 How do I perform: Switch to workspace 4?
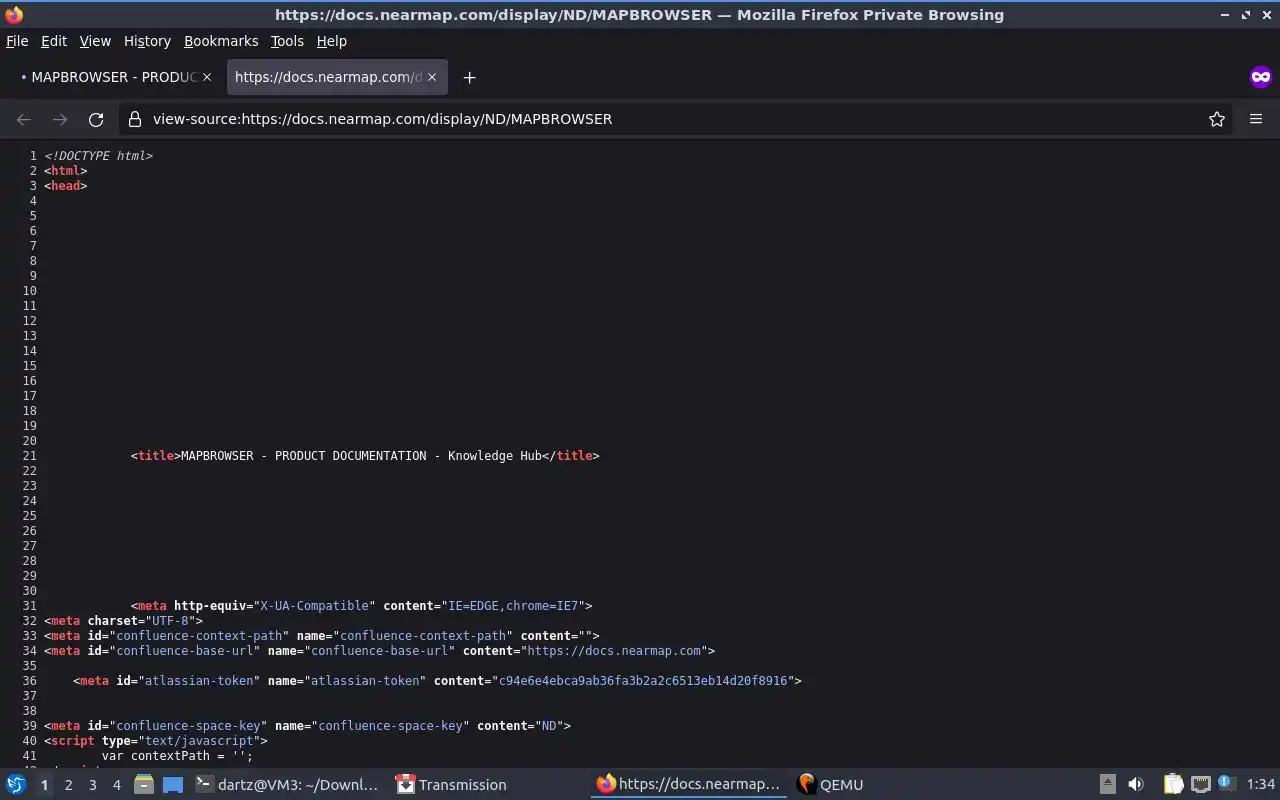click(116, 785)
